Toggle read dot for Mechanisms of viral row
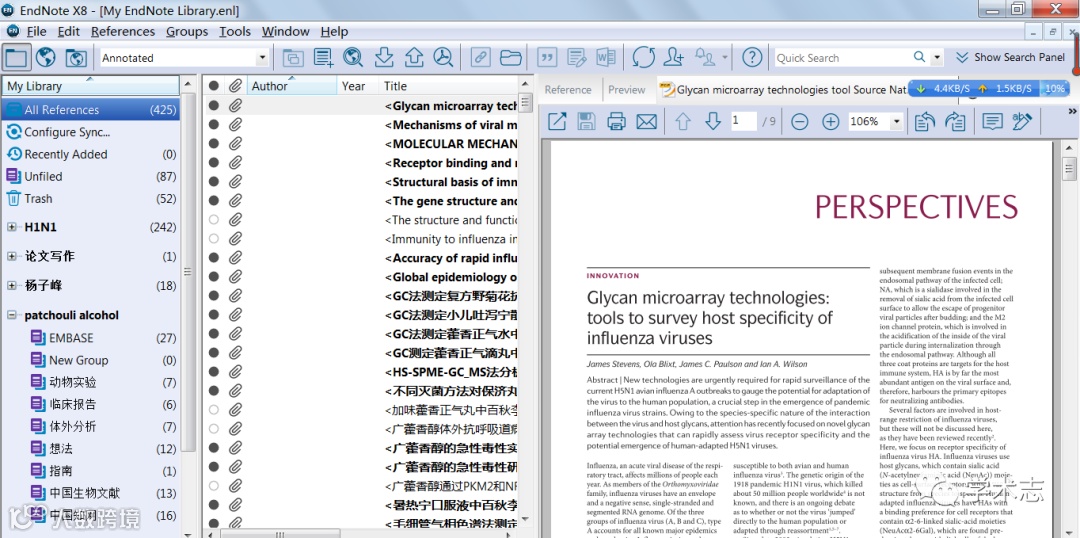 pyautogui.click(x=214, y=125)
